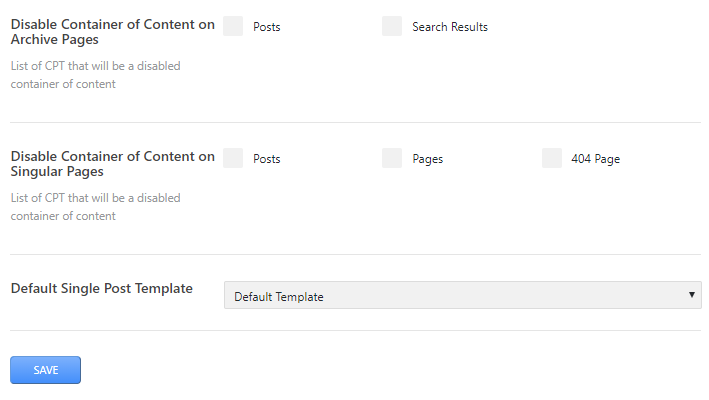This screenshot has height=400, width=709.
Task: Click the description text under Archive Pages heading
Action: point(95,75)
